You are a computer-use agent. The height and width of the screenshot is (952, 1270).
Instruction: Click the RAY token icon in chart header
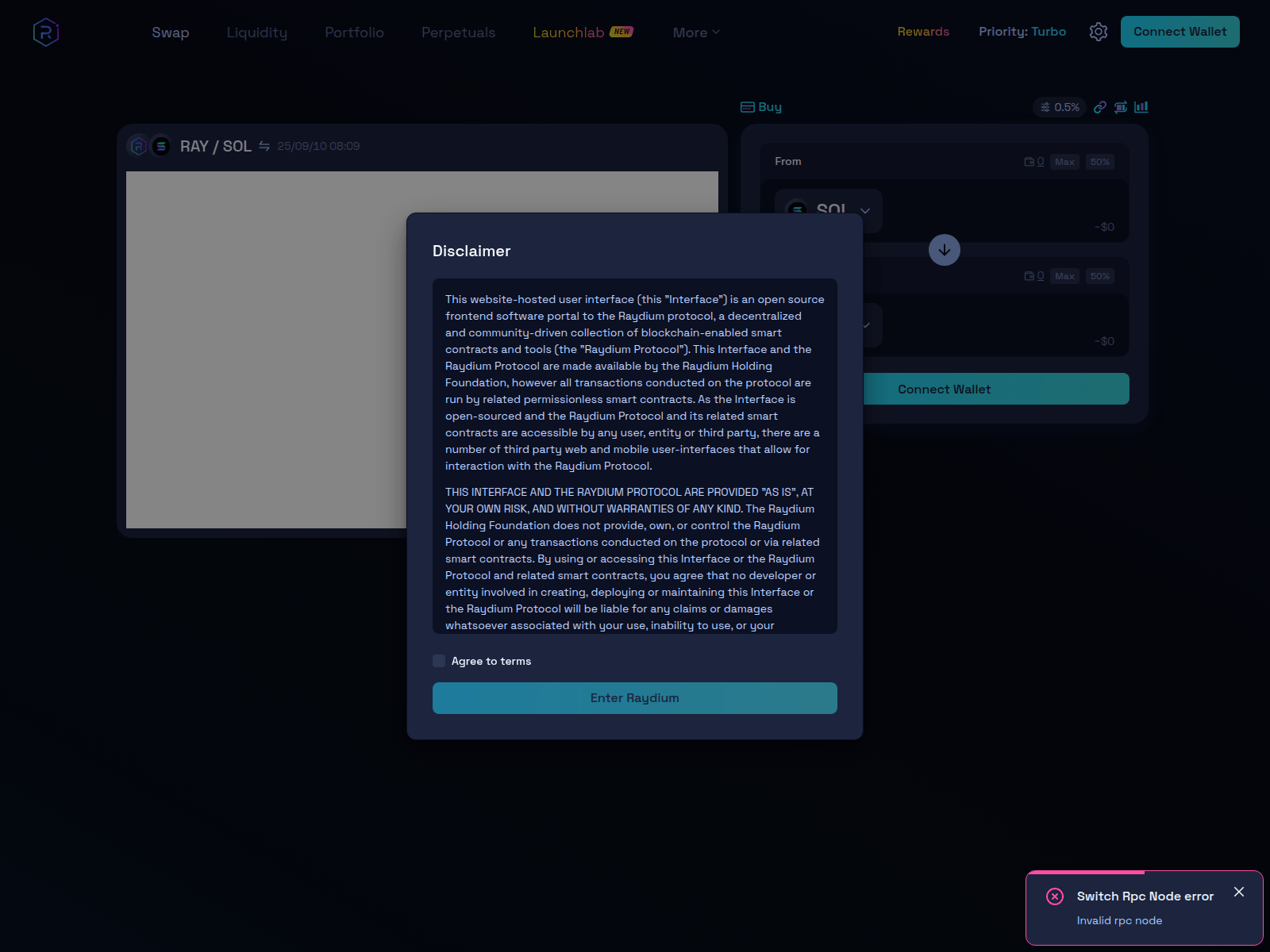(138, 146)
